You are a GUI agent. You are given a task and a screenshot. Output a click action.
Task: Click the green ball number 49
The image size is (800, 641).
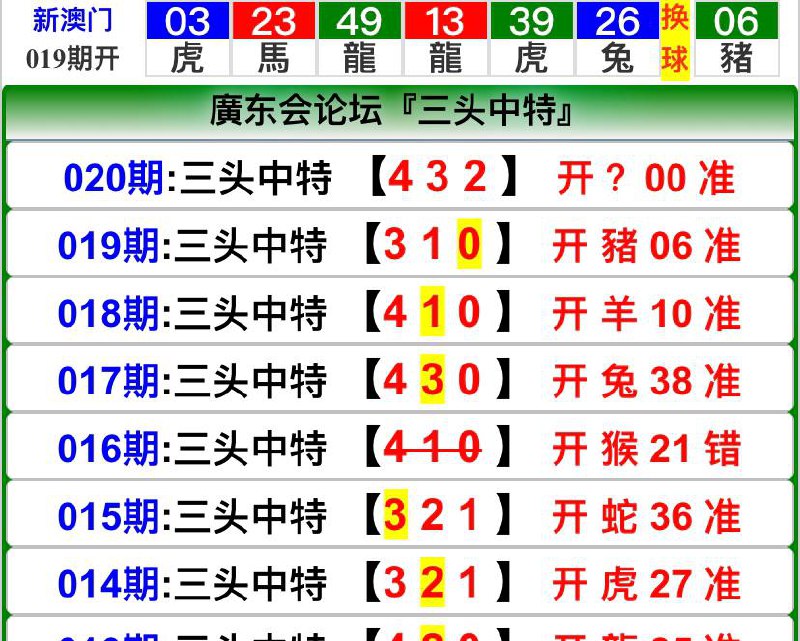360,20
